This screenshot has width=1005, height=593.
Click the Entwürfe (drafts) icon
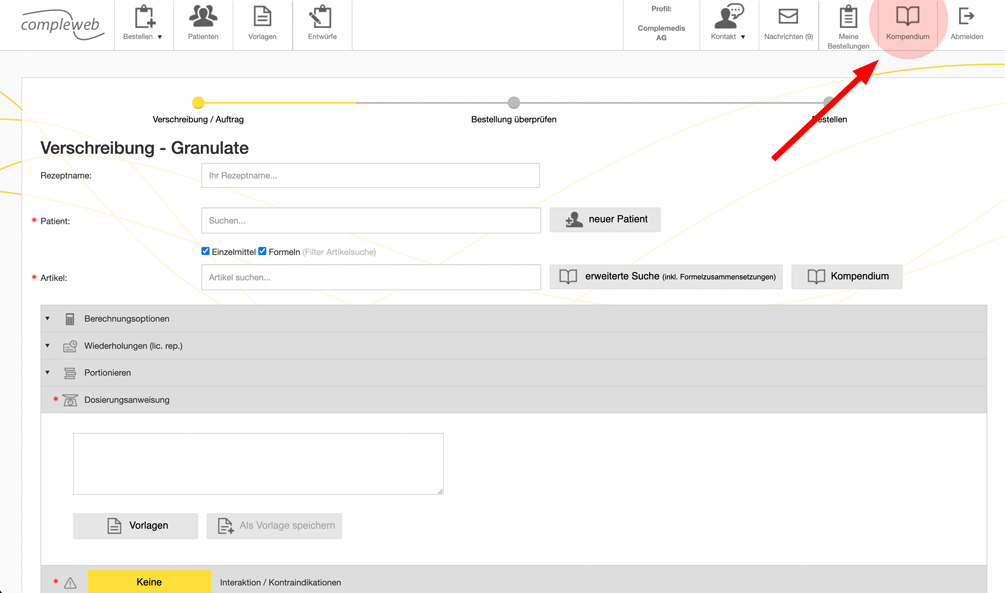[x=322, y=22]
